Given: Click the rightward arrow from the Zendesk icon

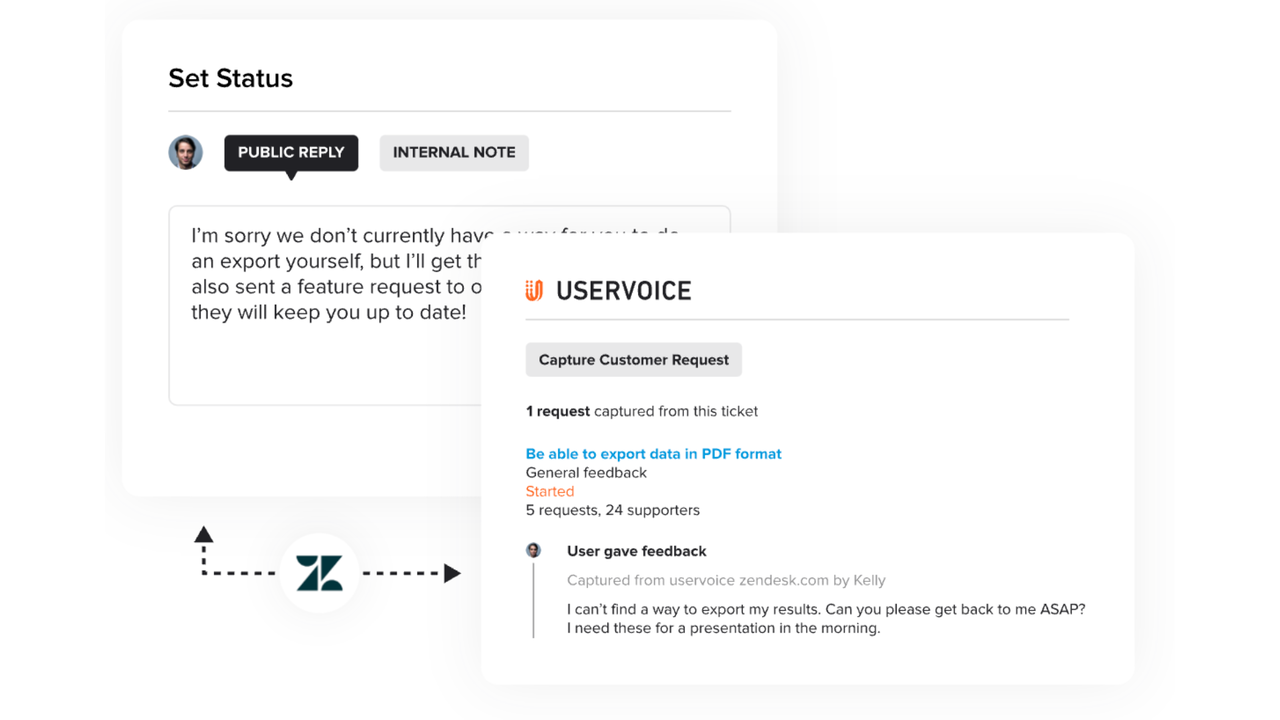Looking at the screenshot, I should 452,572.
